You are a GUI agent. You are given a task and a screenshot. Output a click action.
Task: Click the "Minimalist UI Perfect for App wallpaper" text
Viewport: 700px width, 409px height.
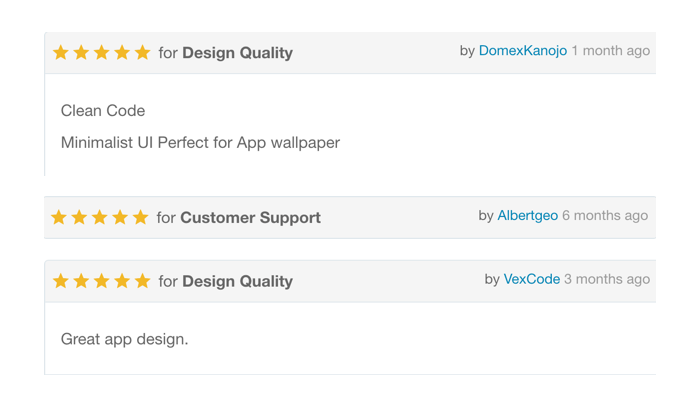click(200, 142)
